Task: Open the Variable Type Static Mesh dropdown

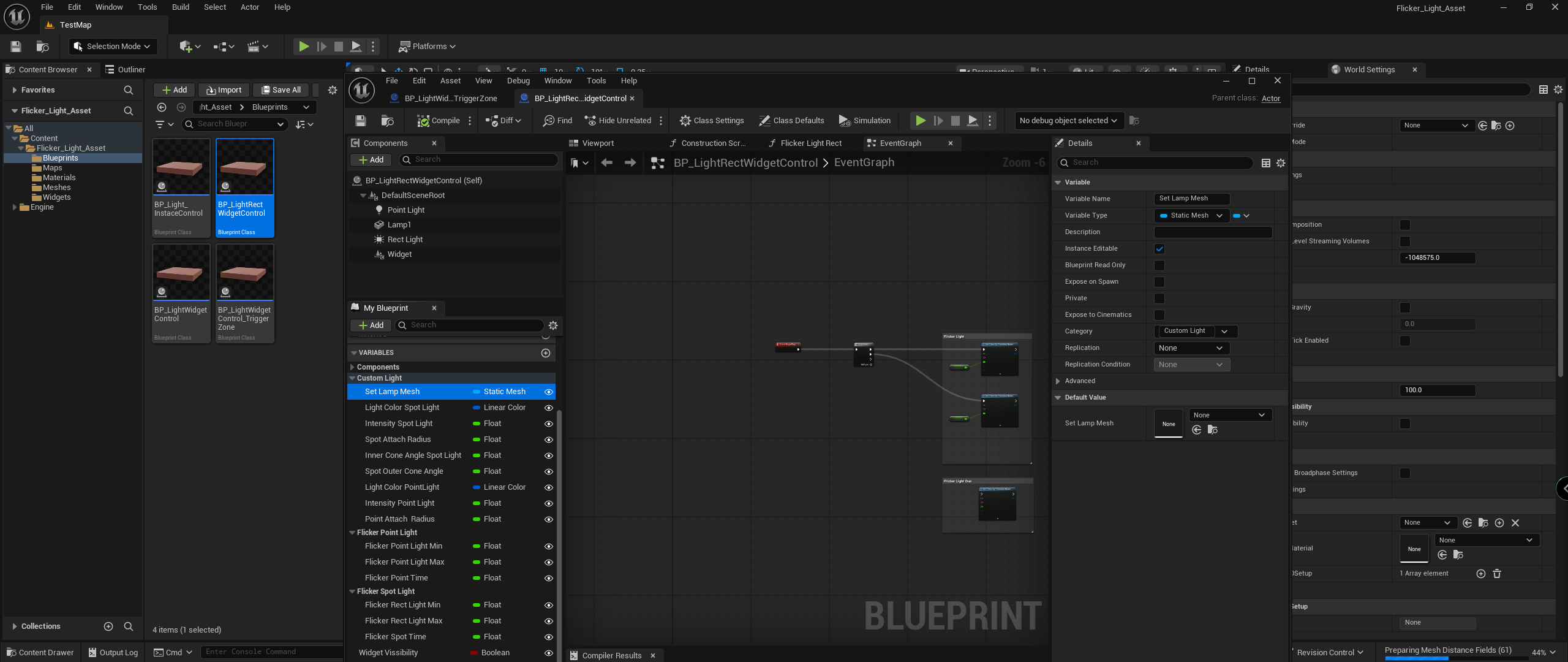Action: (x=1191, y=216)
